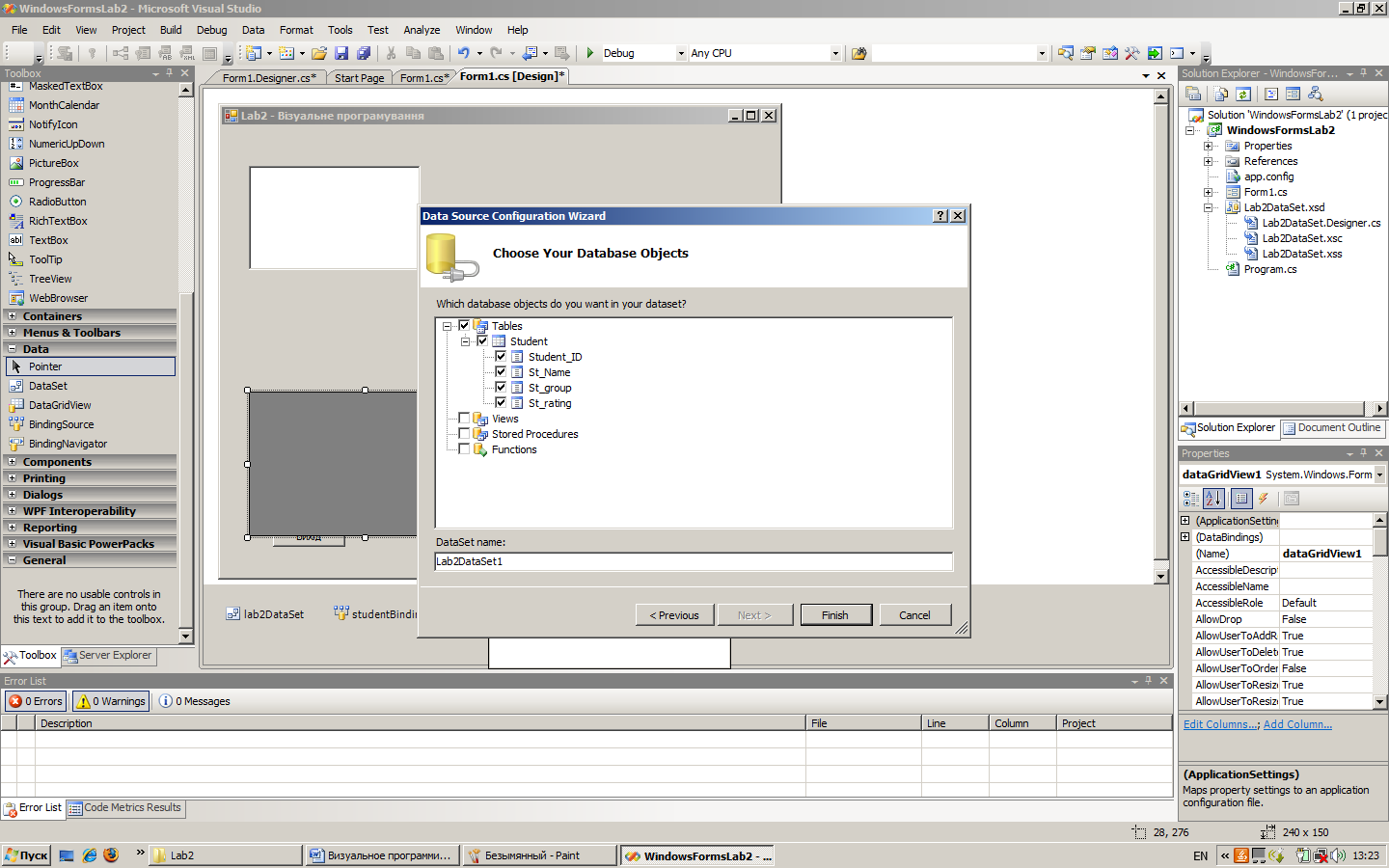The image size is (1389, 868).
Task: Open the Any CPU platform dropdown
Action: click(835, 54)
